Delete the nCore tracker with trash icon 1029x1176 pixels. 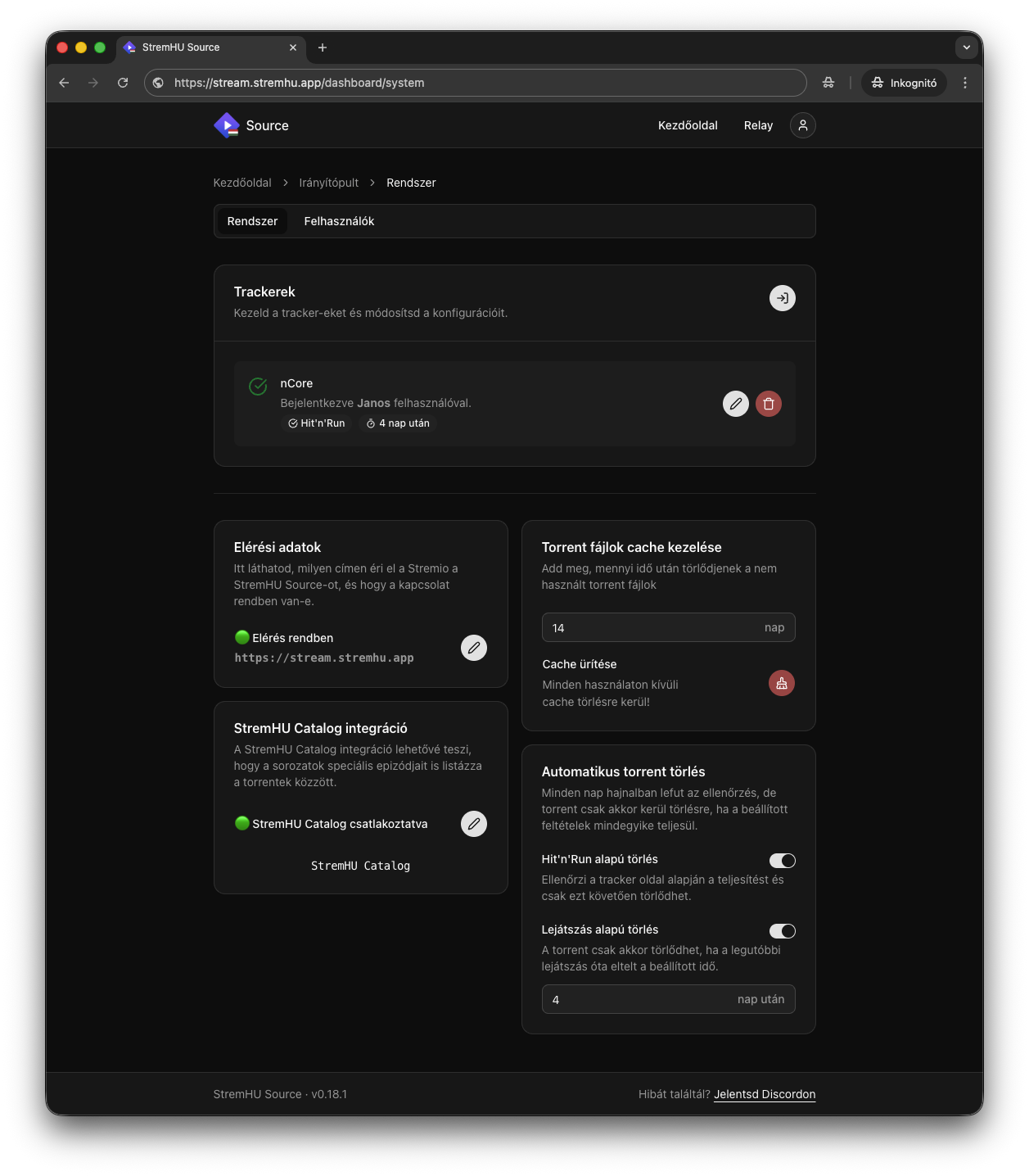(x=768, y=404)
